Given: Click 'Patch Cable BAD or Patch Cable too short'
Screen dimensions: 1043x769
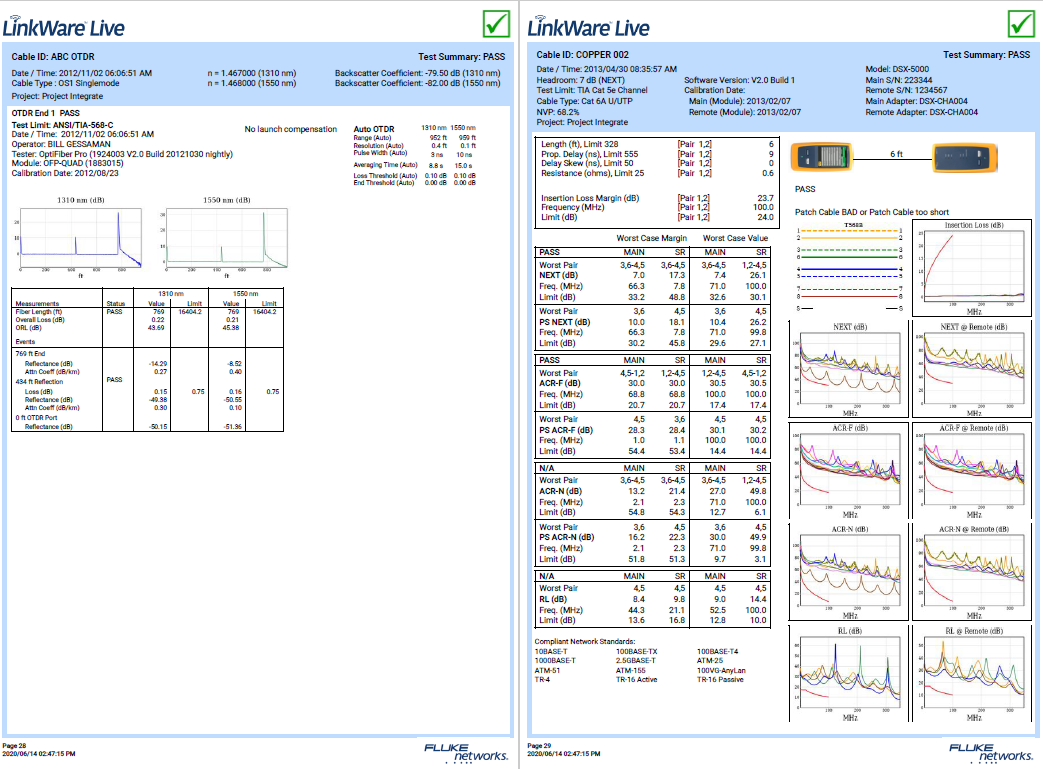Looking at the screenshot, I should (x=872, y=212).
